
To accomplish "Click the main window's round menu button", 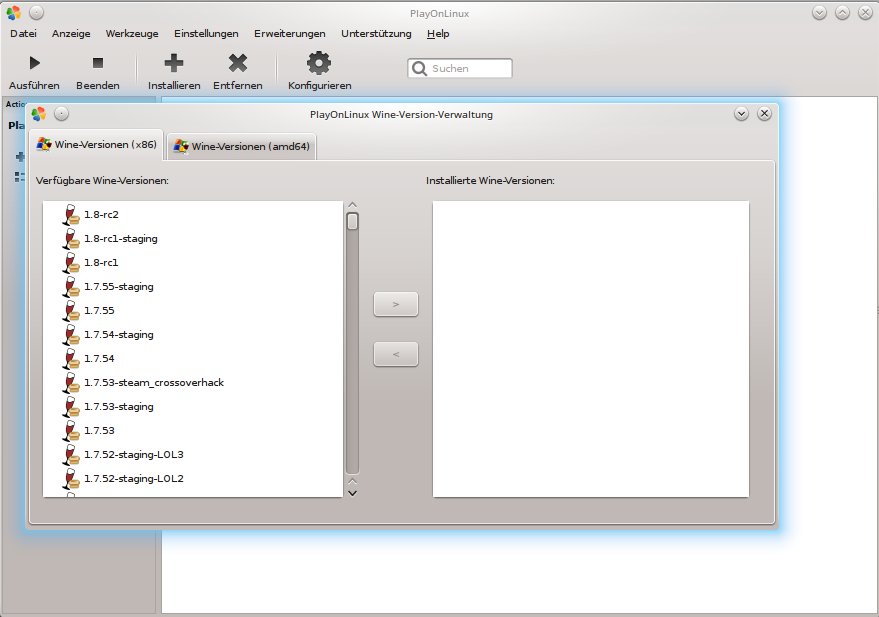I will (x=36, y=12).
